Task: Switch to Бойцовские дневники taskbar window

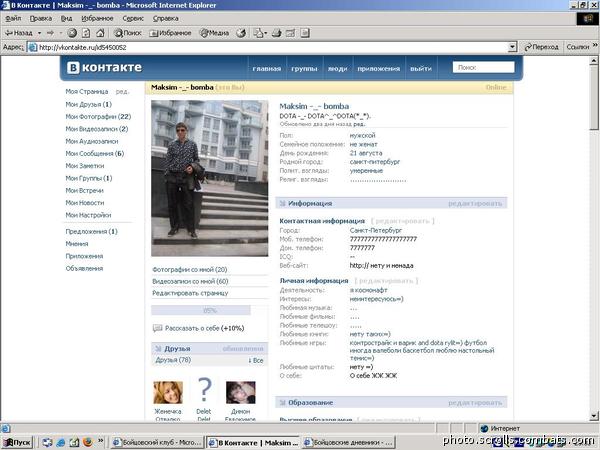Action: [349, 442]
